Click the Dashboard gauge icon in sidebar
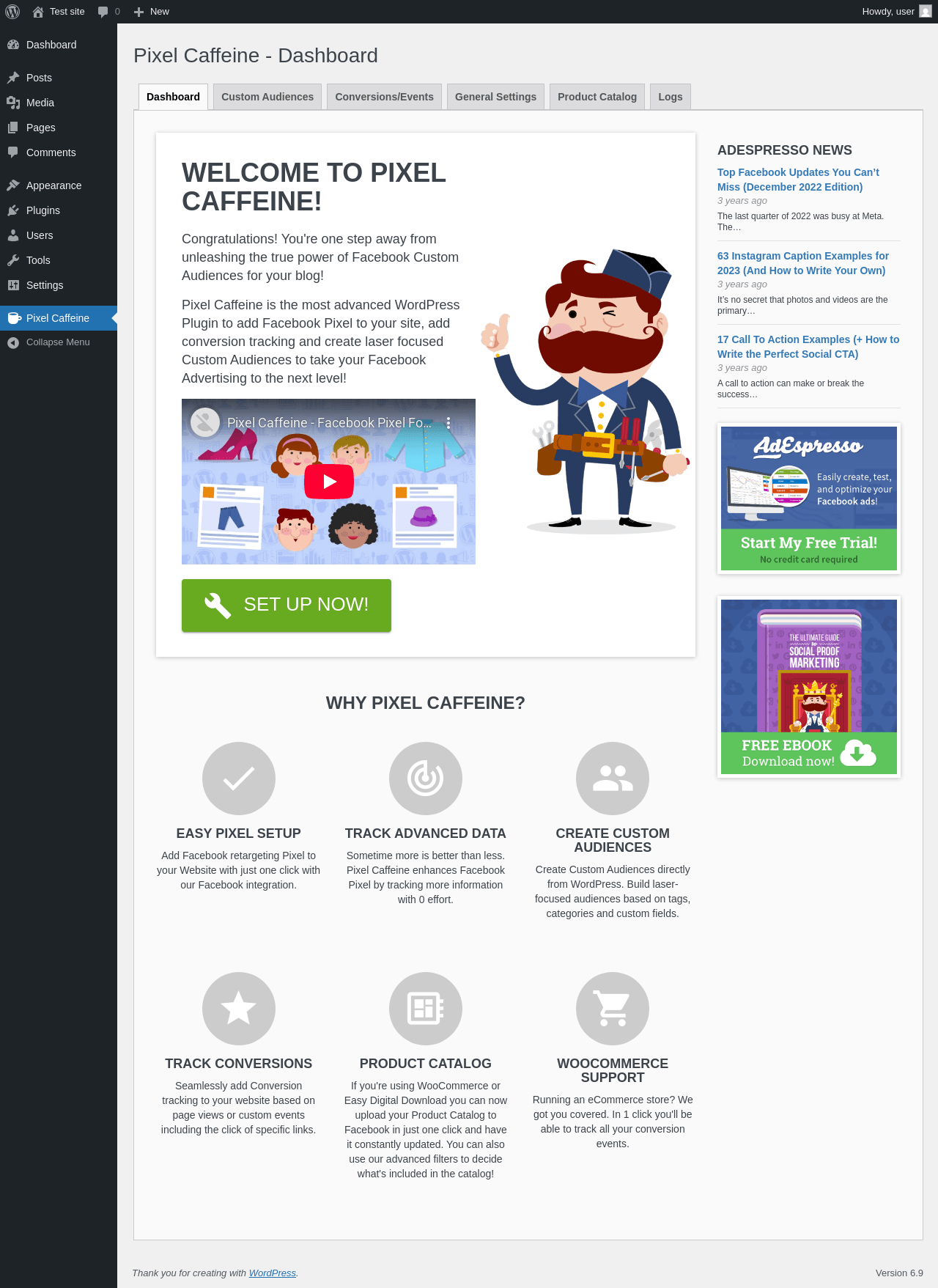Screen dimensions: 938x1288 click(13, 45)
